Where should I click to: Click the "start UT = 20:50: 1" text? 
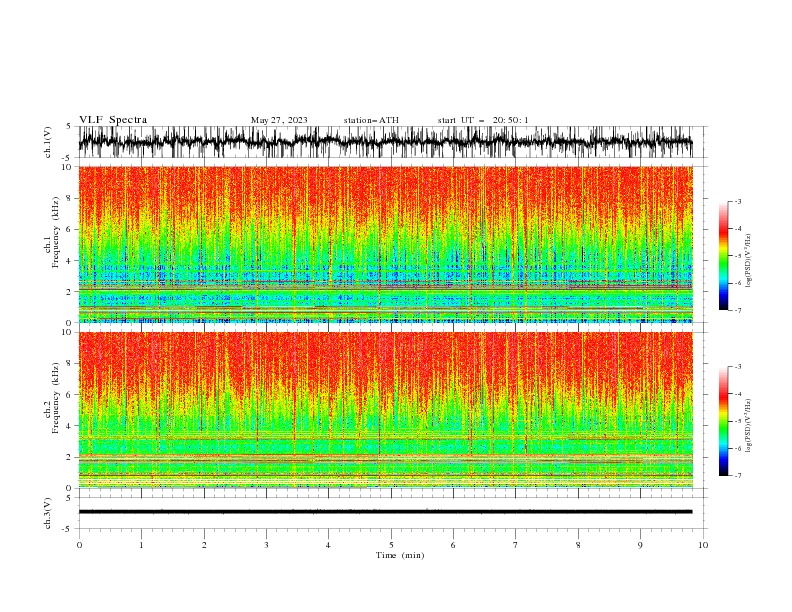point(483,120)
